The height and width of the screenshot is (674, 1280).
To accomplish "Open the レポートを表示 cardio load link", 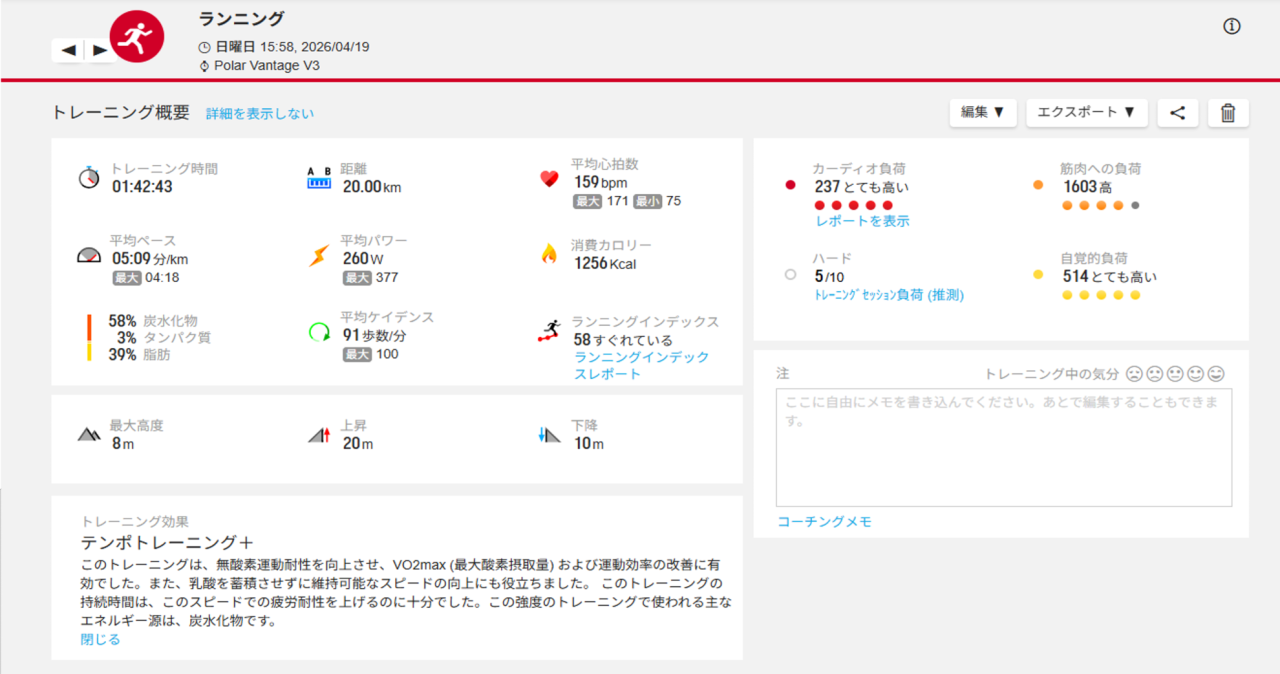I will [x=861, y=221].
